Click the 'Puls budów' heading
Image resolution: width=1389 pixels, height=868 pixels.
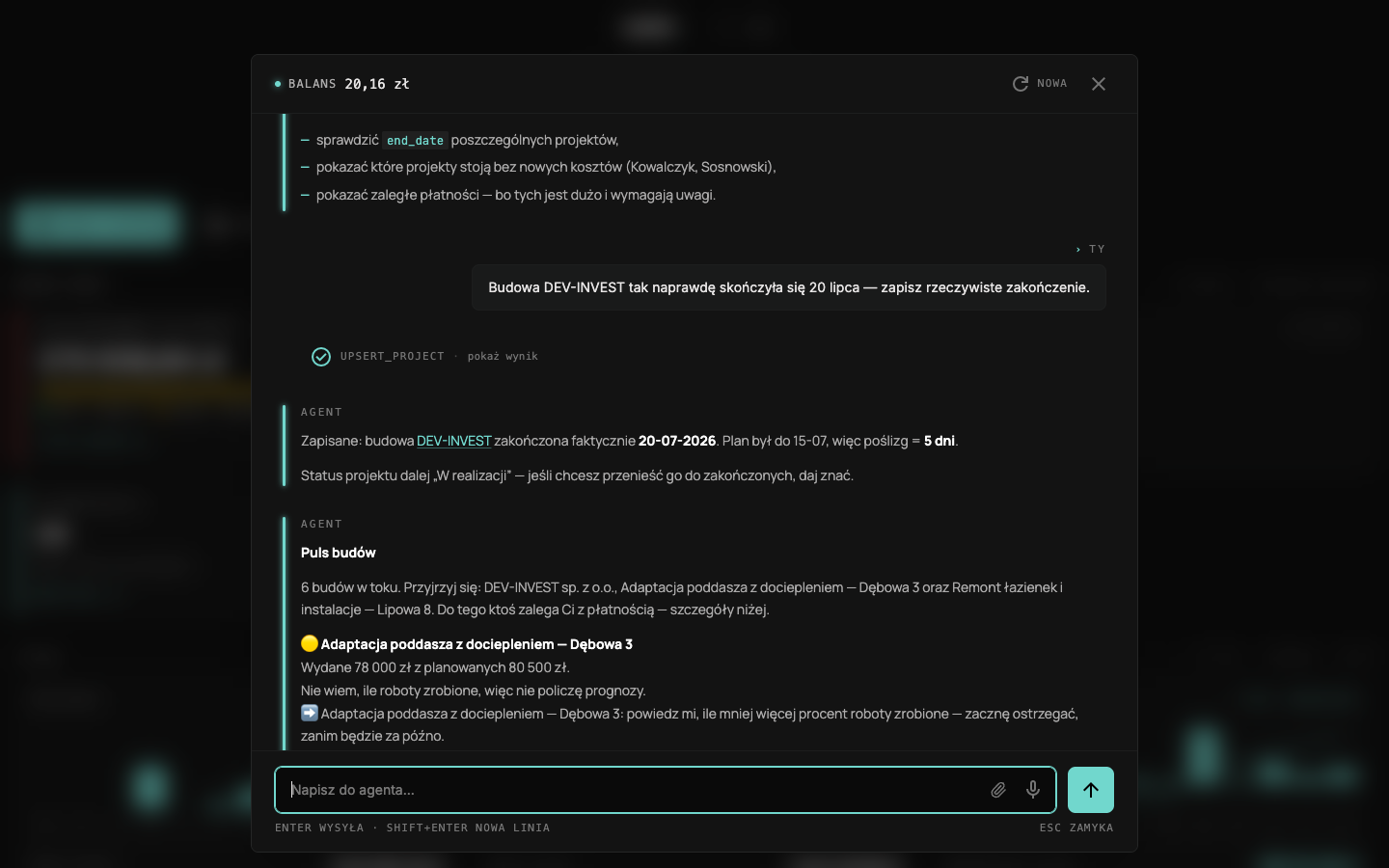point(339,553)
